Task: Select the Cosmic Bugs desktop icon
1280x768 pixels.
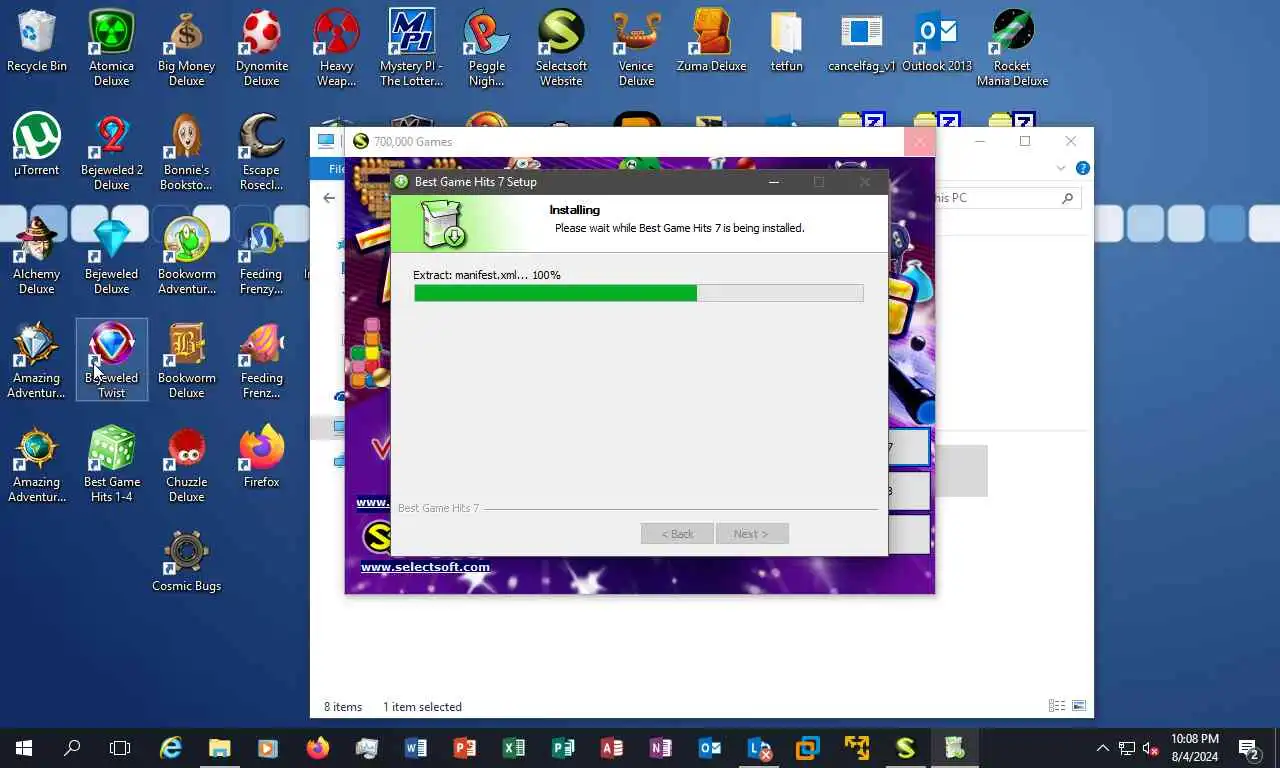Action: (x=186, y=562)
